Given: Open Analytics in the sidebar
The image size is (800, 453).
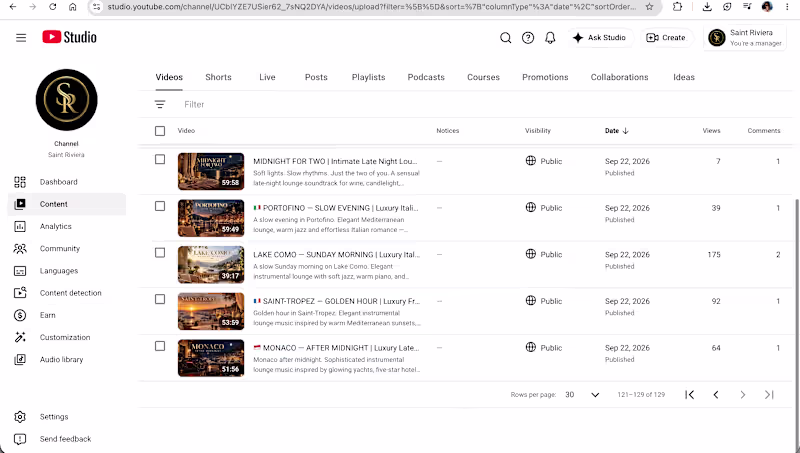Looking at the screenshot, I should click(x=66, y=226).
